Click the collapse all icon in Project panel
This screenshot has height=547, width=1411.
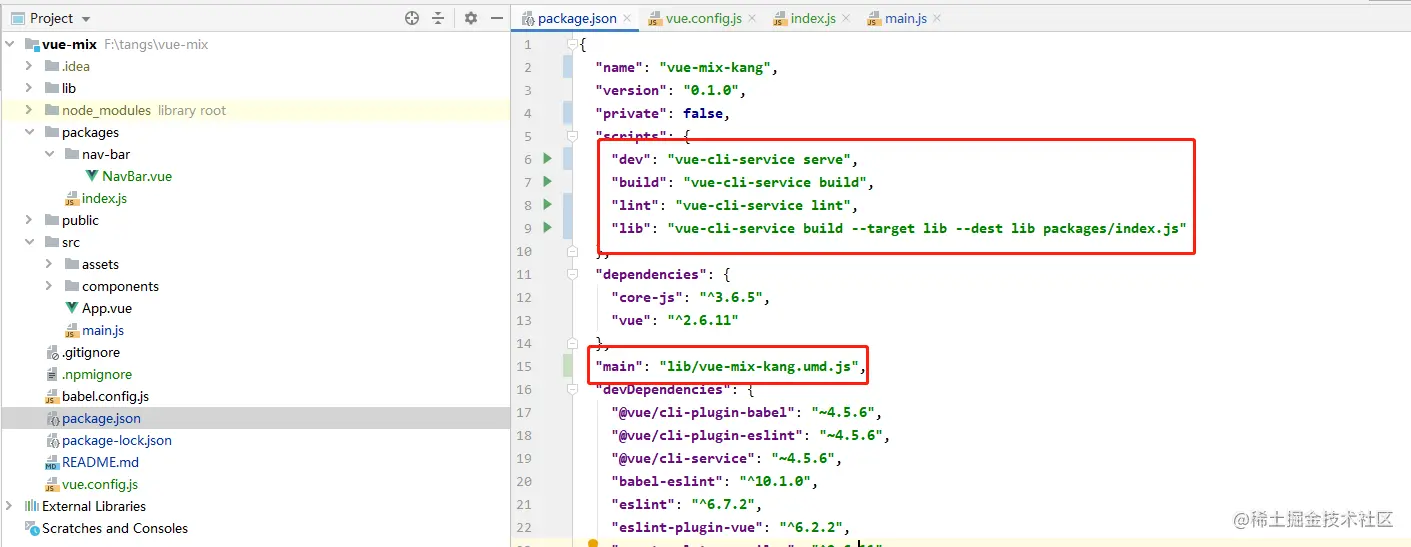438,18
